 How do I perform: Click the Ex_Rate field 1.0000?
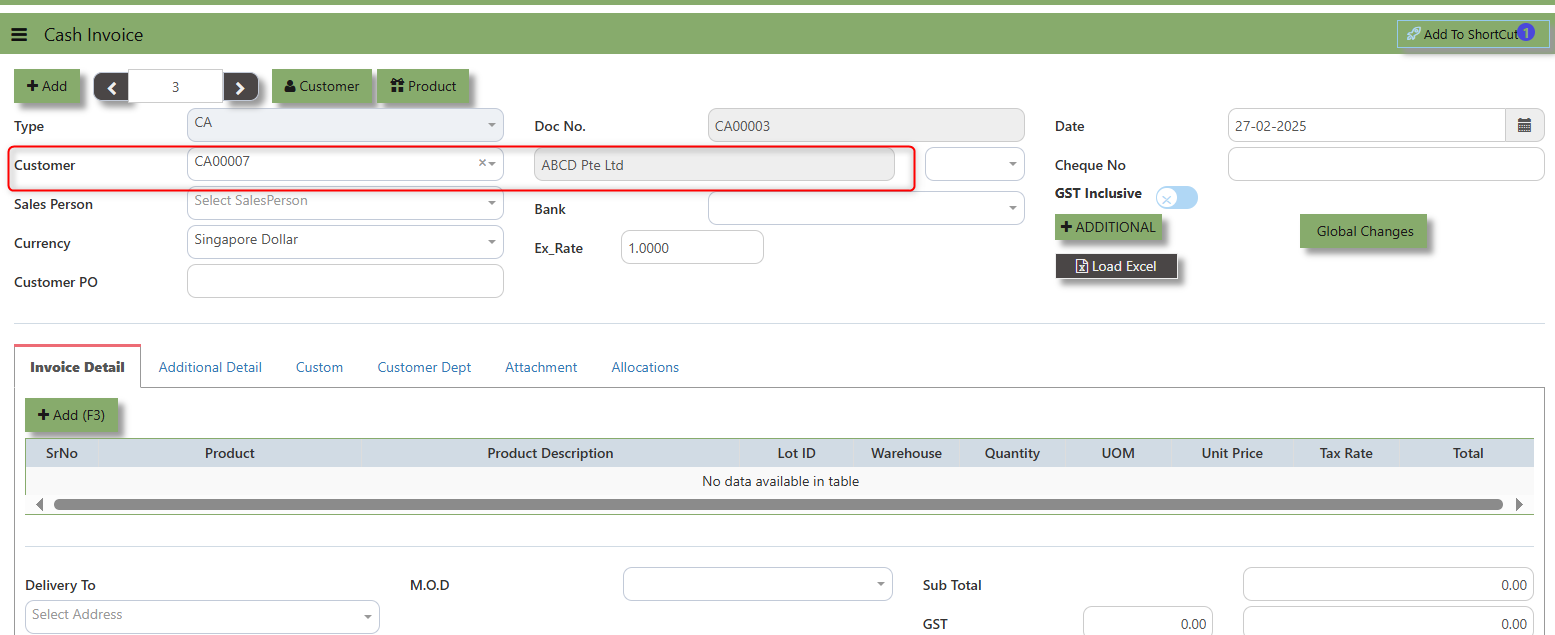tap(692, 247)
